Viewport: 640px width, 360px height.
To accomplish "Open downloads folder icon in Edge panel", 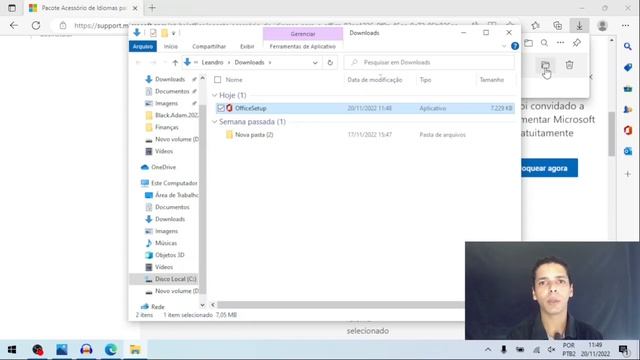I will tap(529, 42).
